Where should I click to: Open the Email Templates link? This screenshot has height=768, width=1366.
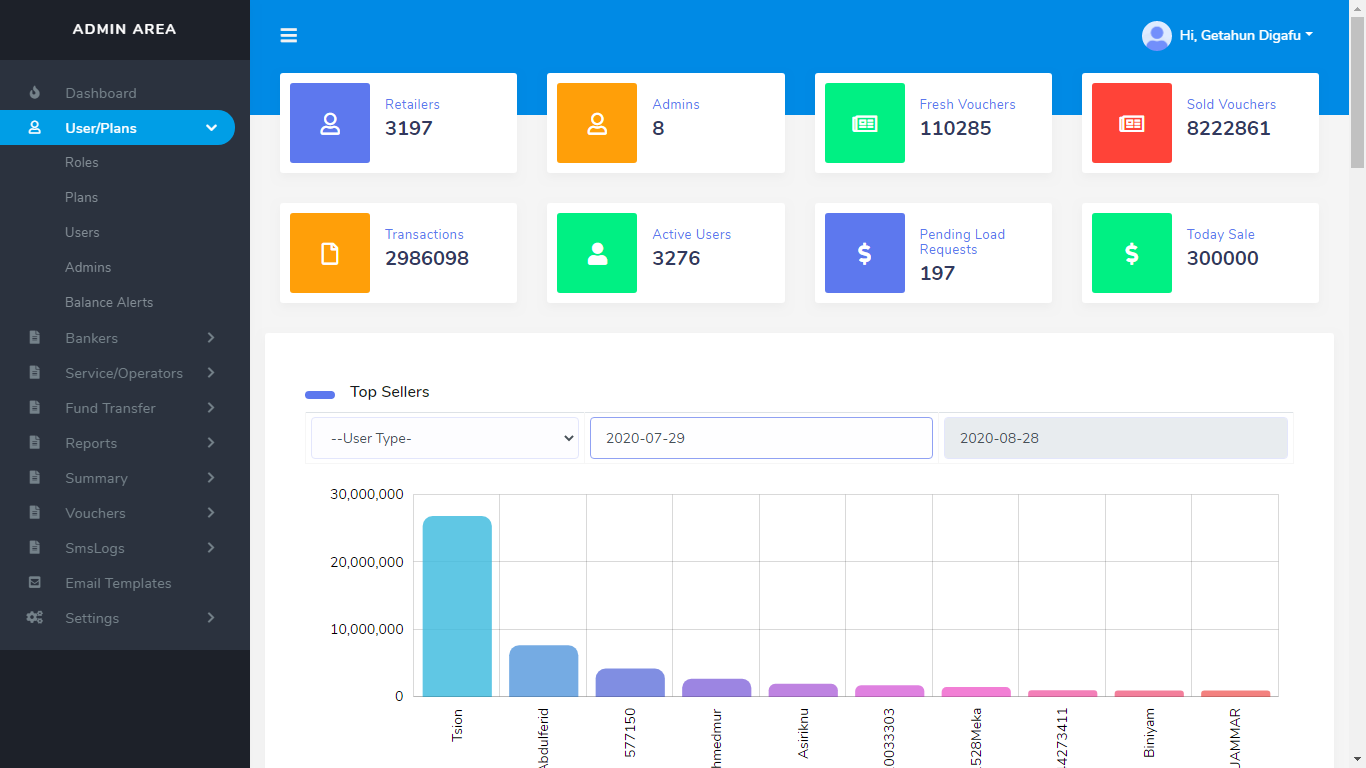tap(118, 583)
